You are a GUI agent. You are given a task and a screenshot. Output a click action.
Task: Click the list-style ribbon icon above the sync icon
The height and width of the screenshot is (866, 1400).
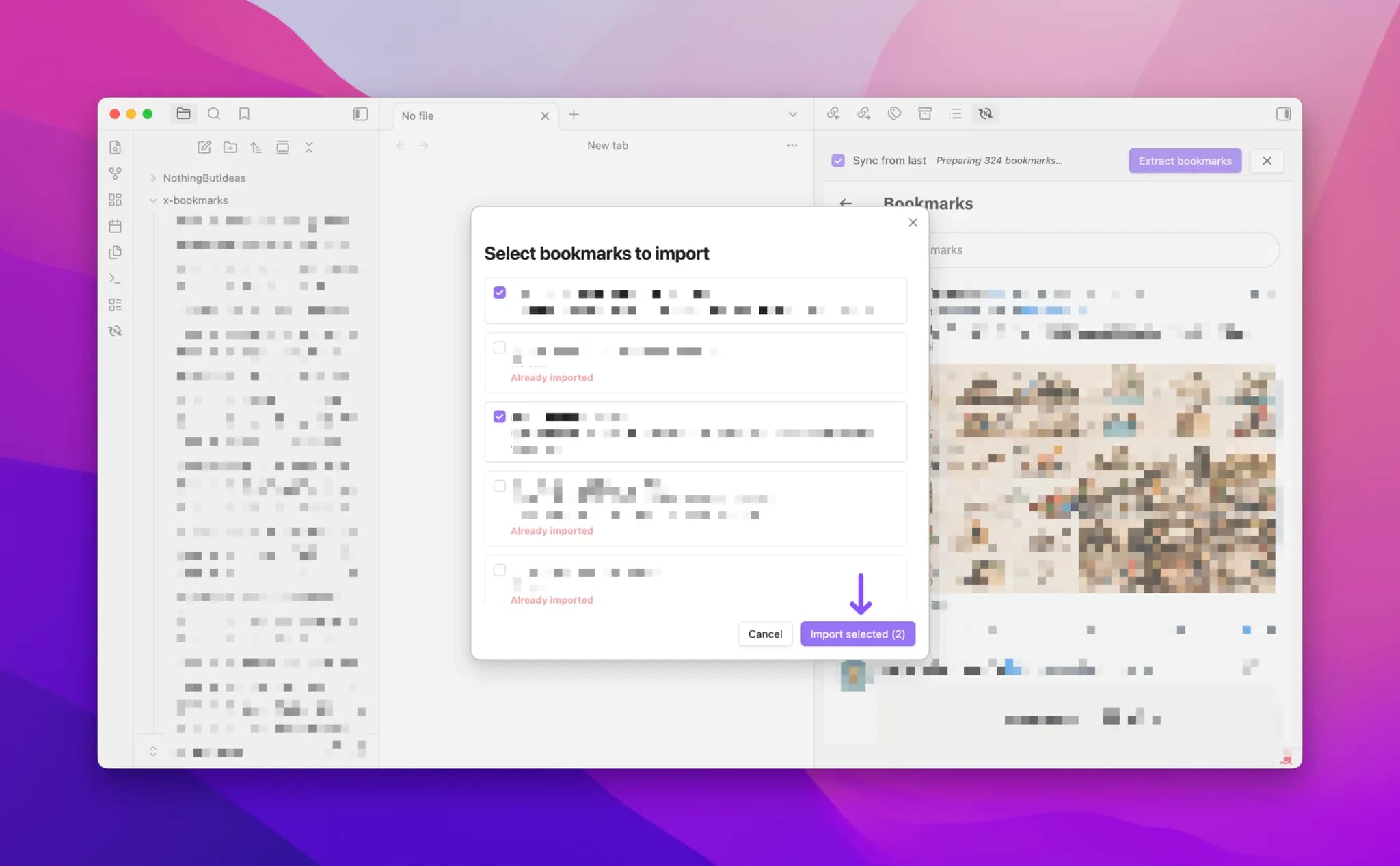click(115, 305)
